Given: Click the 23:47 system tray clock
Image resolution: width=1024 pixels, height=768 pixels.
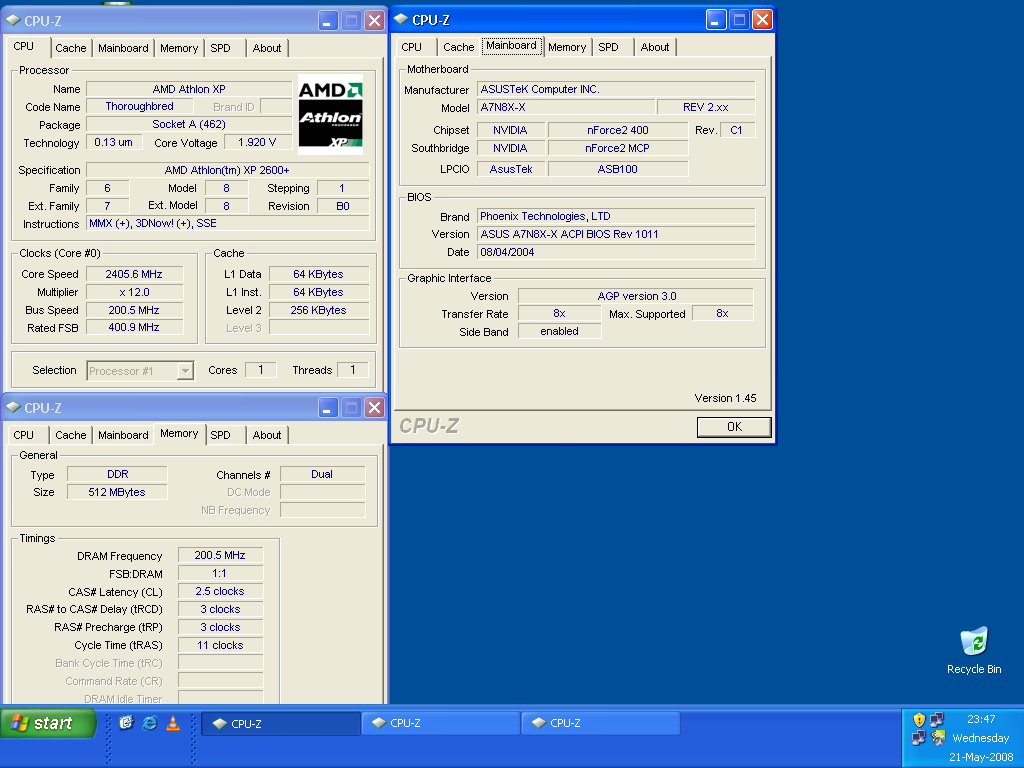Looking at the screenshot, I should (x=981, y=719).
